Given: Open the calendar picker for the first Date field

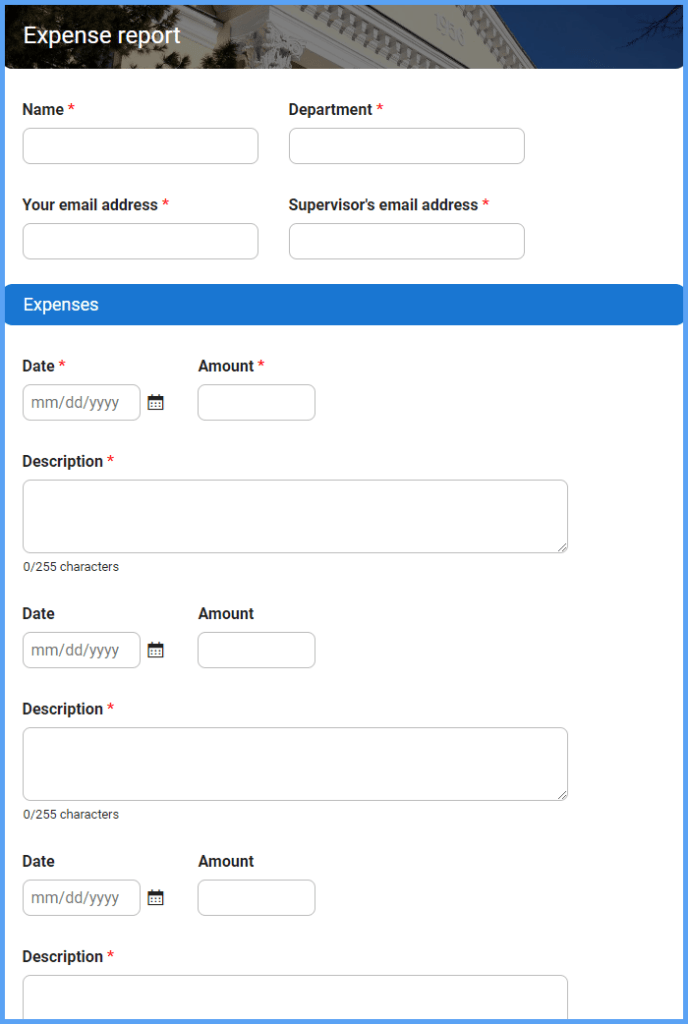Looking at the screenshot, I should coord(156,402).
